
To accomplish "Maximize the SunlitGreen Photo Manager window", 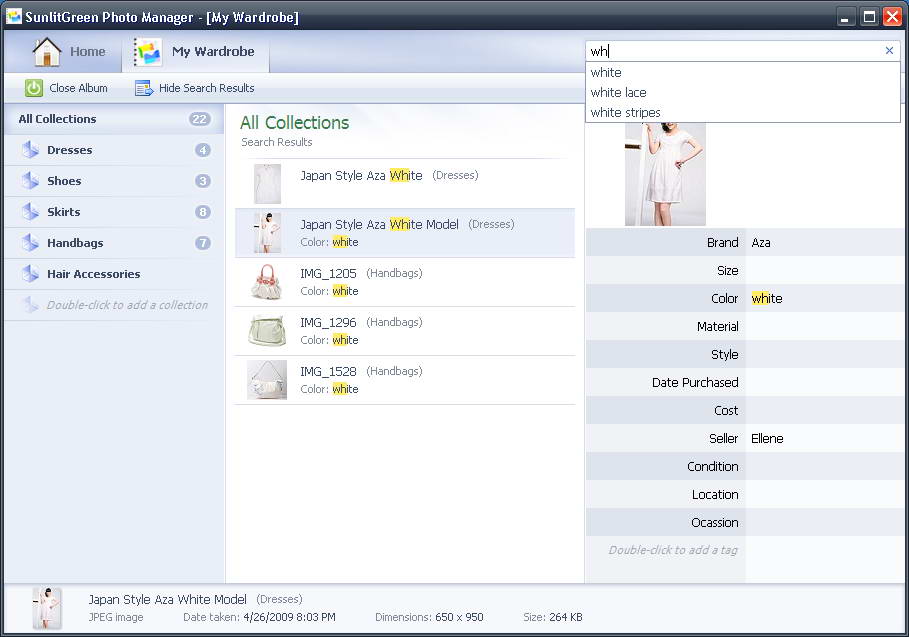I will pos(869,17).
